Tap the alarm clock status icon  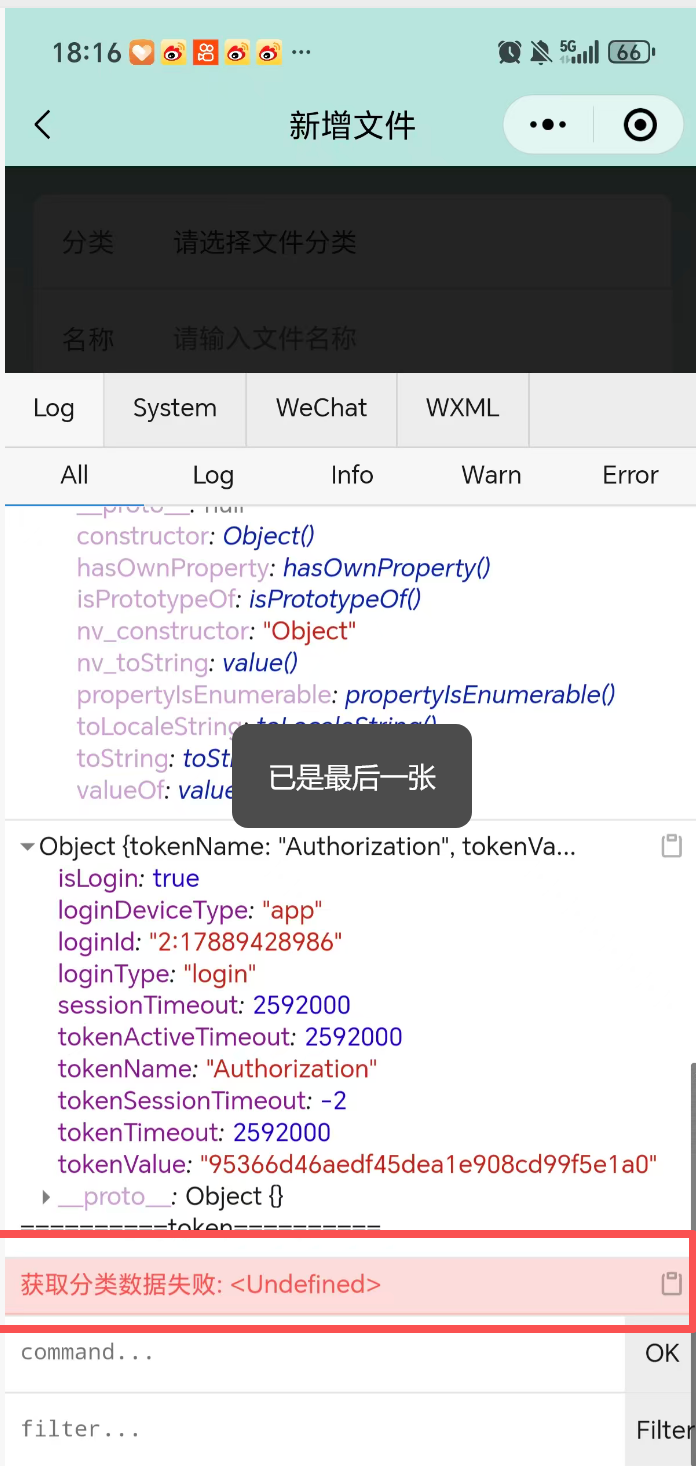510,52
